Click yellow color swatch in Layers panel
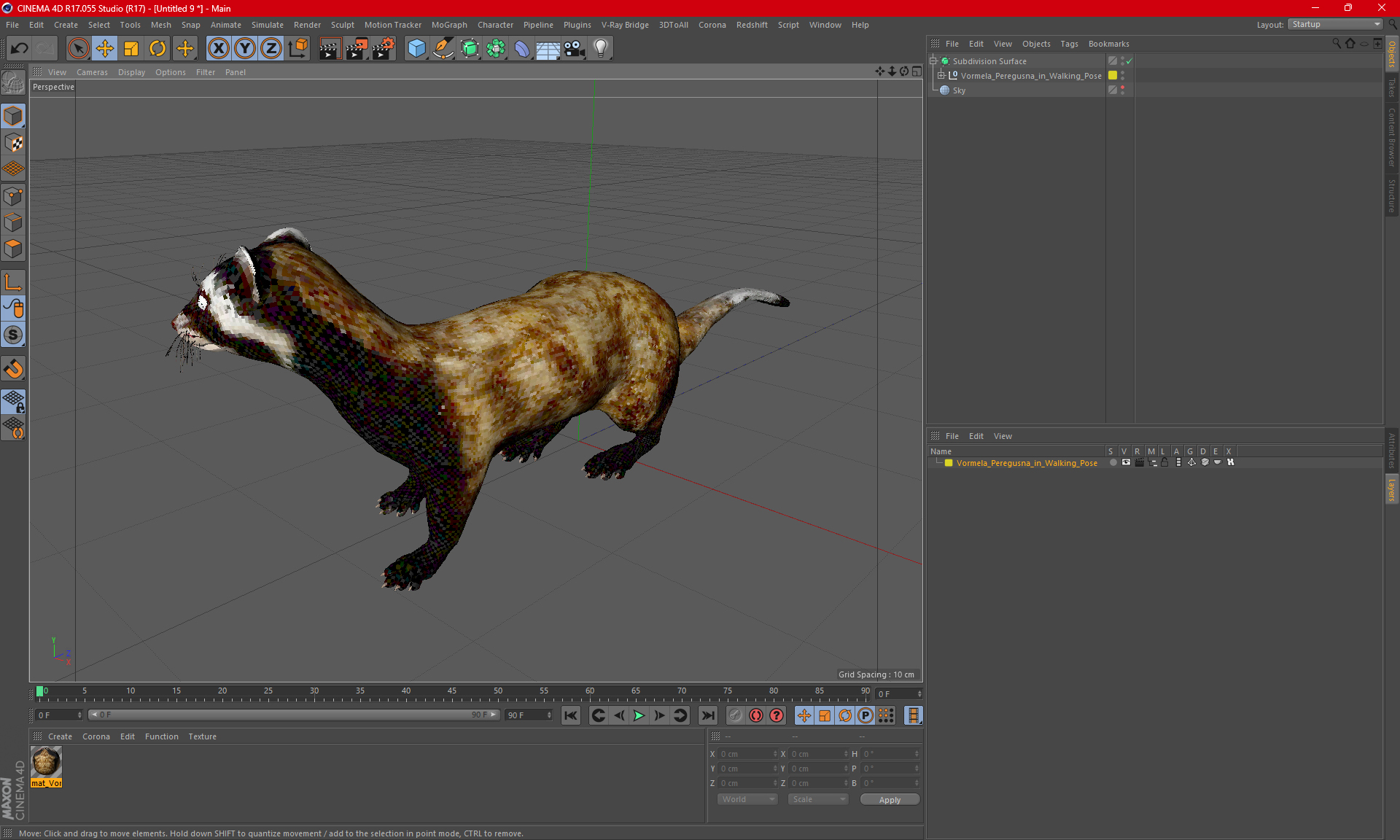This screenshot has height=840, width=1400. pos(949,463)
